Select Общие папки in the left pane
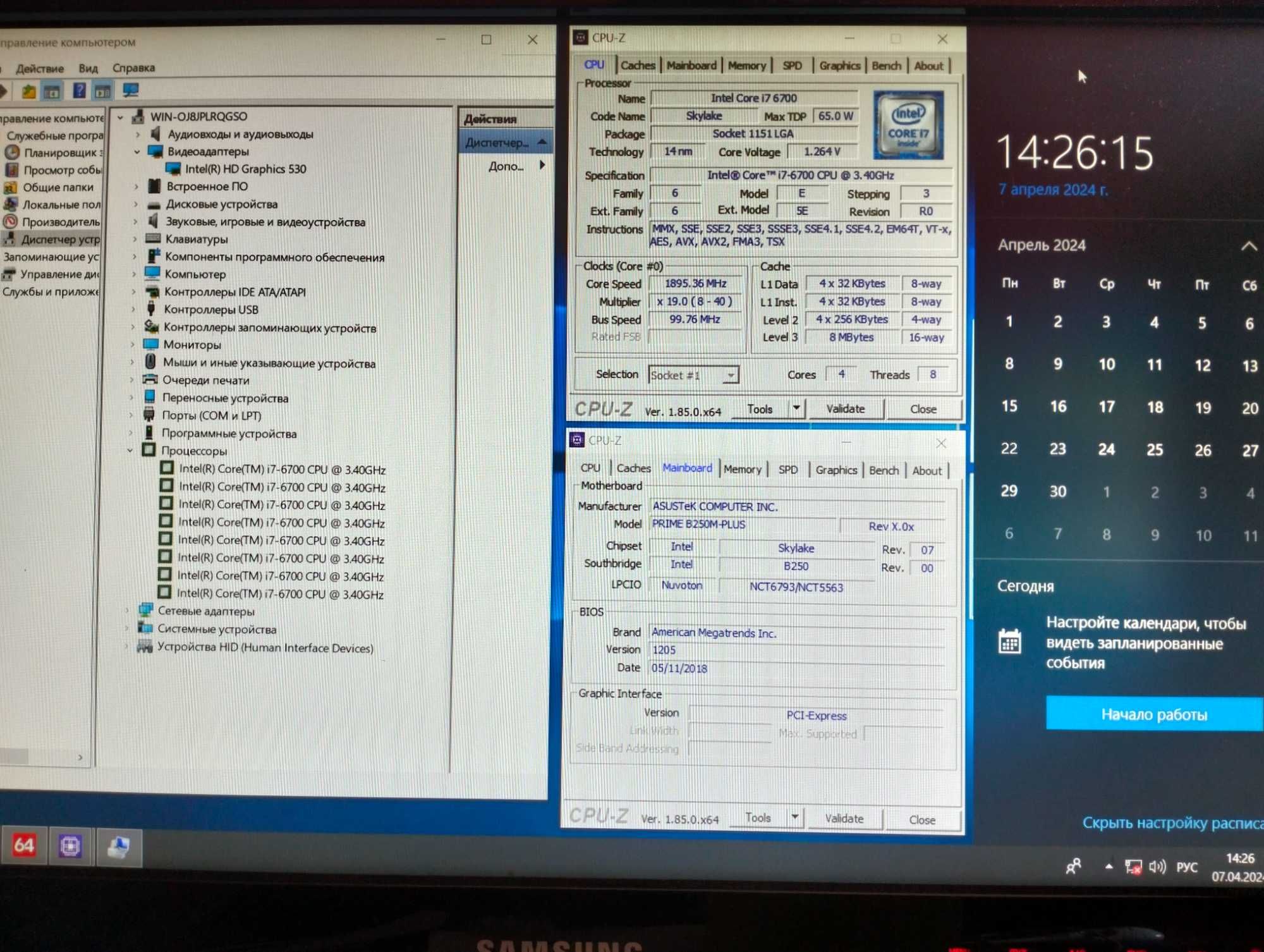1264x952 pixels. coord(49,187)
